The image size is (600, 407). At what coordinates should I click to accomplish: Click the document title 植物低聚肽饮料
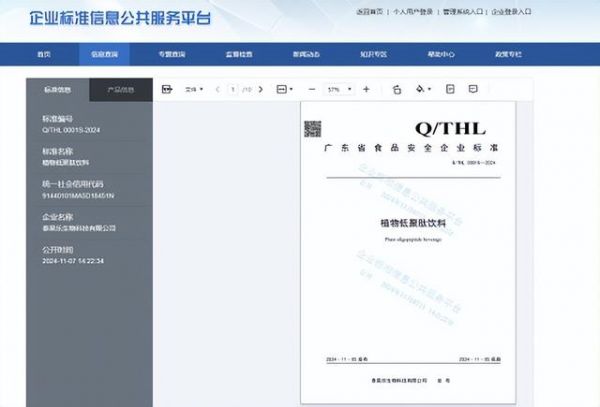coord(413,223)
